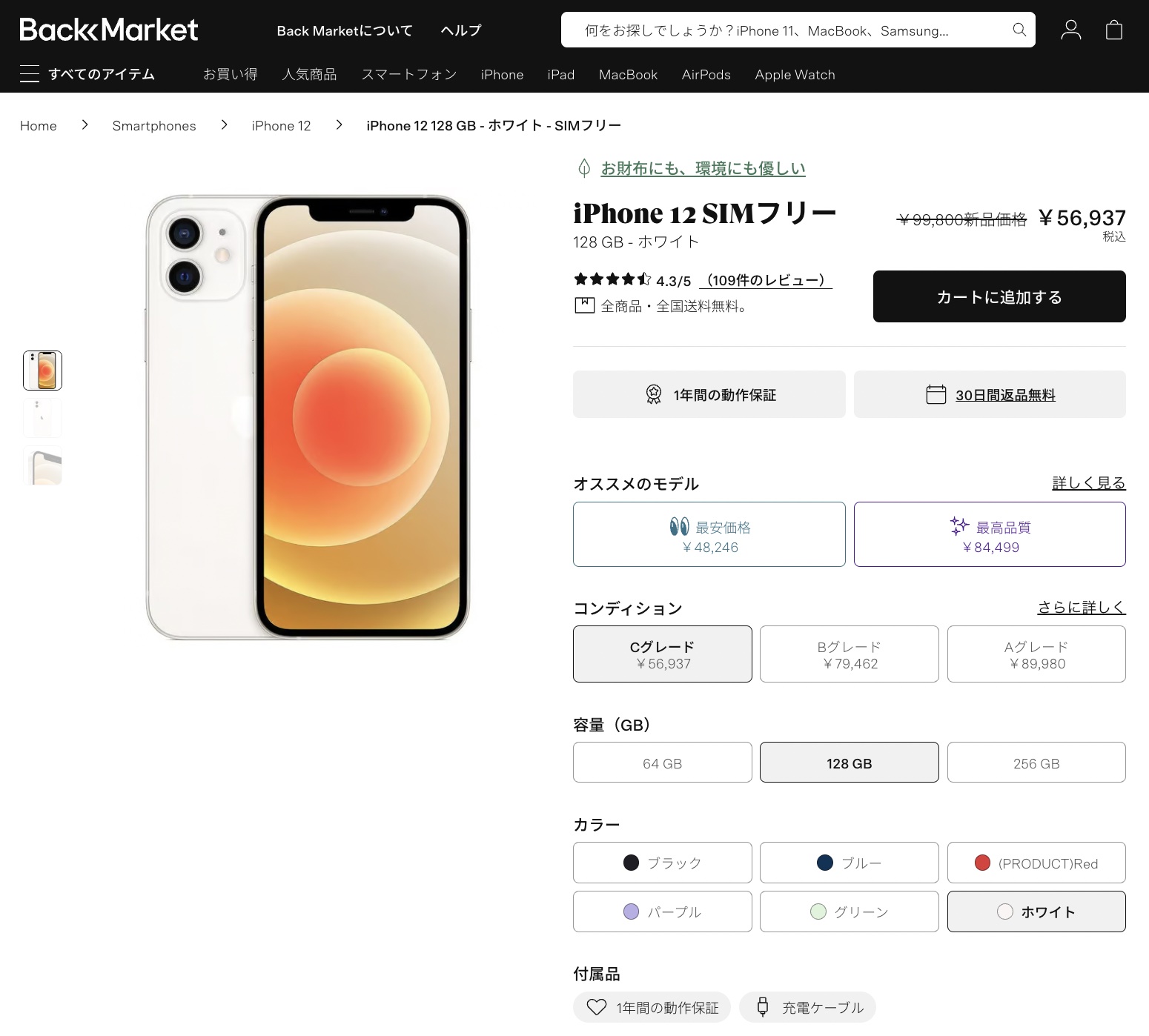Click the charging cable icon under 付属品

tap(762, 1007)
